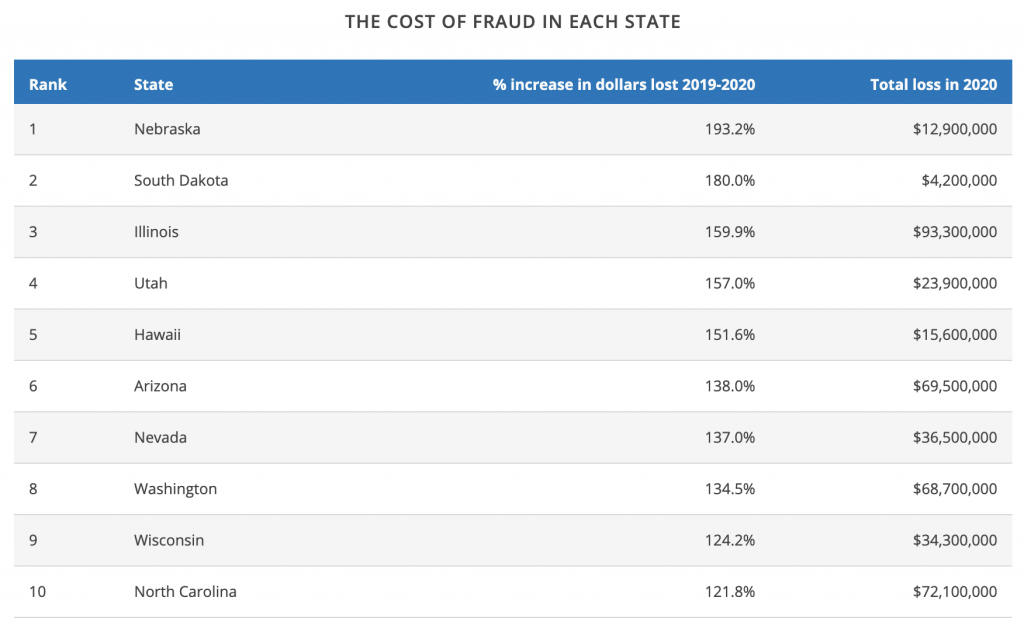
Task: Click the State column header
Action: point(153,84)
